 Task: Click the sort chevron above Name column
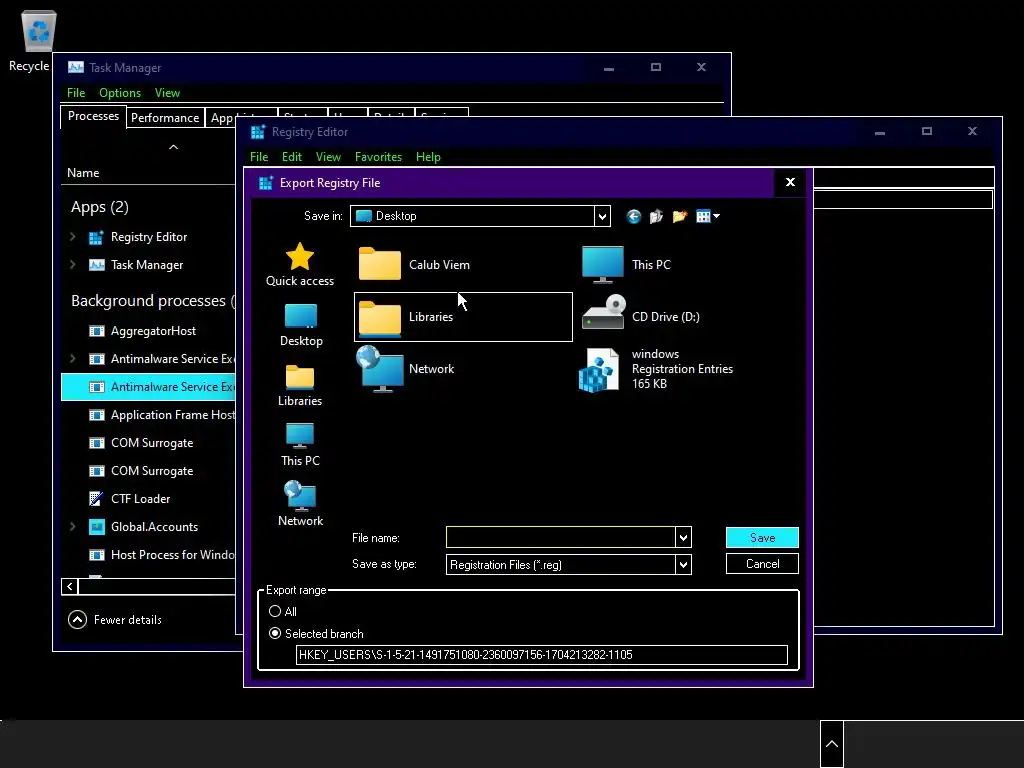[x=173, y=147]
